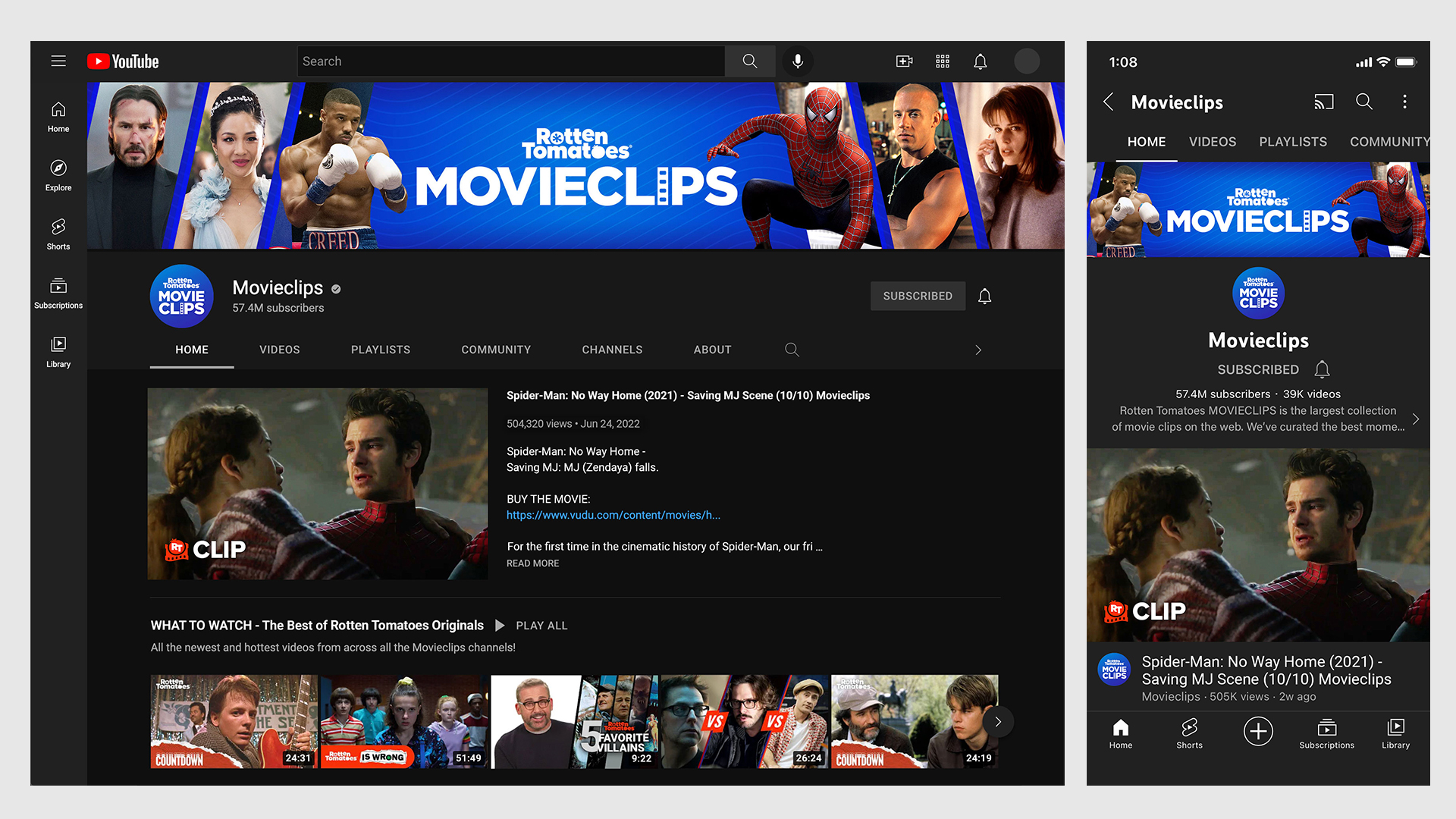Toggle notification bell next to Subscribed button

pyautogui.click(x=984, y=296)
